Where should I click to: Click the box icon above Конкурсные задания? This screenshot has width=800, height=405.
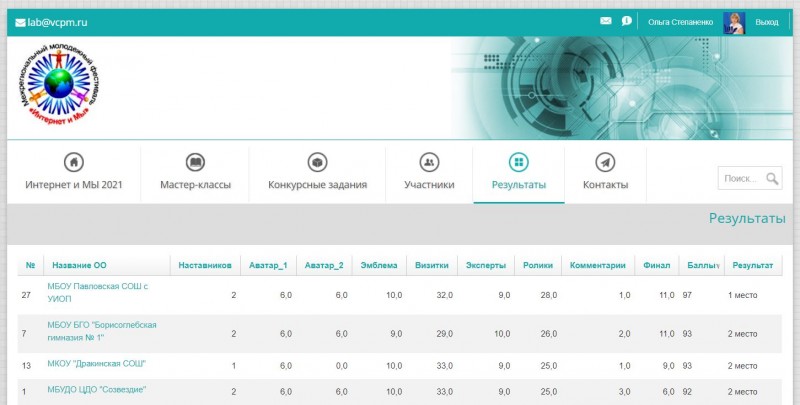pos(317,162)
